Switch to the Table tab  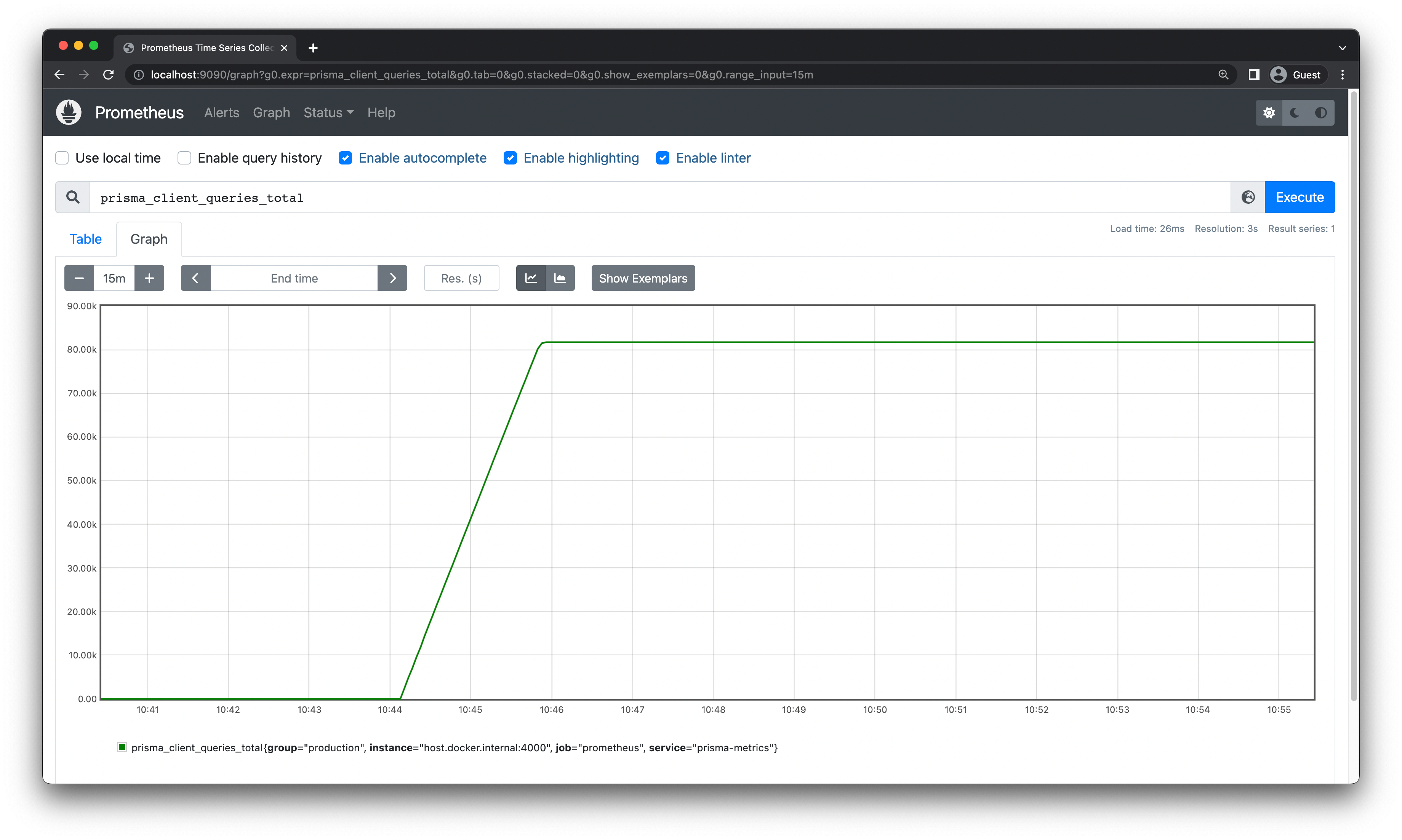tap(85, 239)
